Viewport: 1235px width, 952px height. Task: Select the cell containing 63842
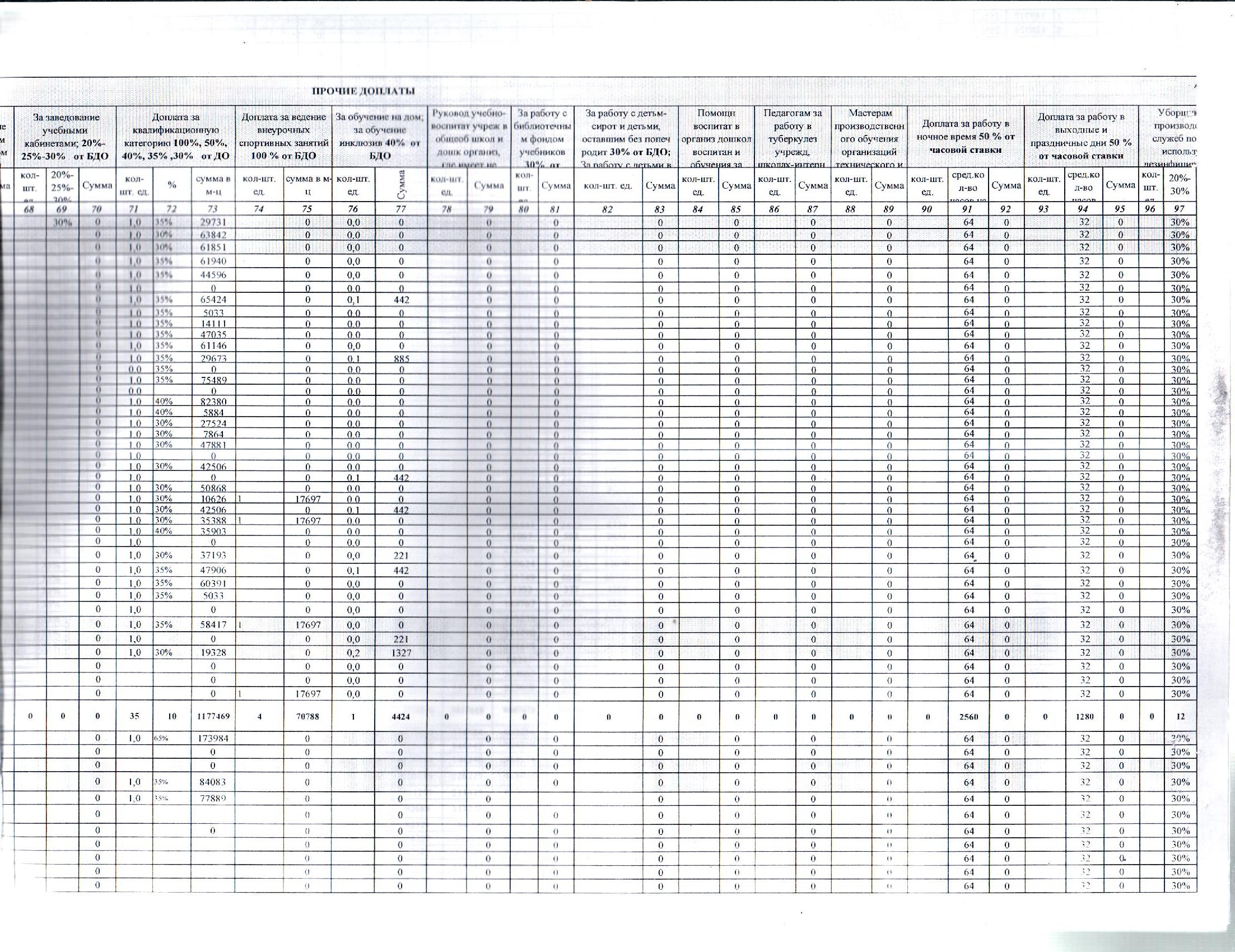[x=213, y=235]
